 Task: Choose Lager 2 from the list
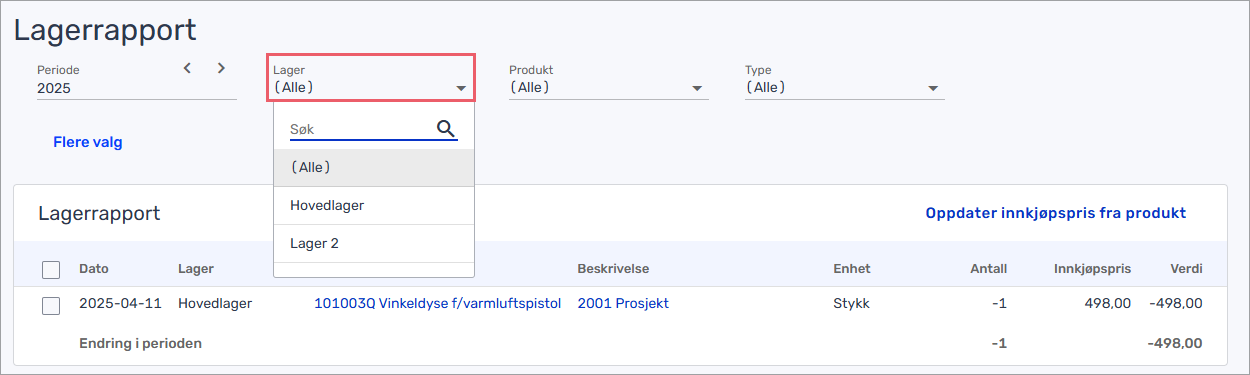[x=374, y=243]
